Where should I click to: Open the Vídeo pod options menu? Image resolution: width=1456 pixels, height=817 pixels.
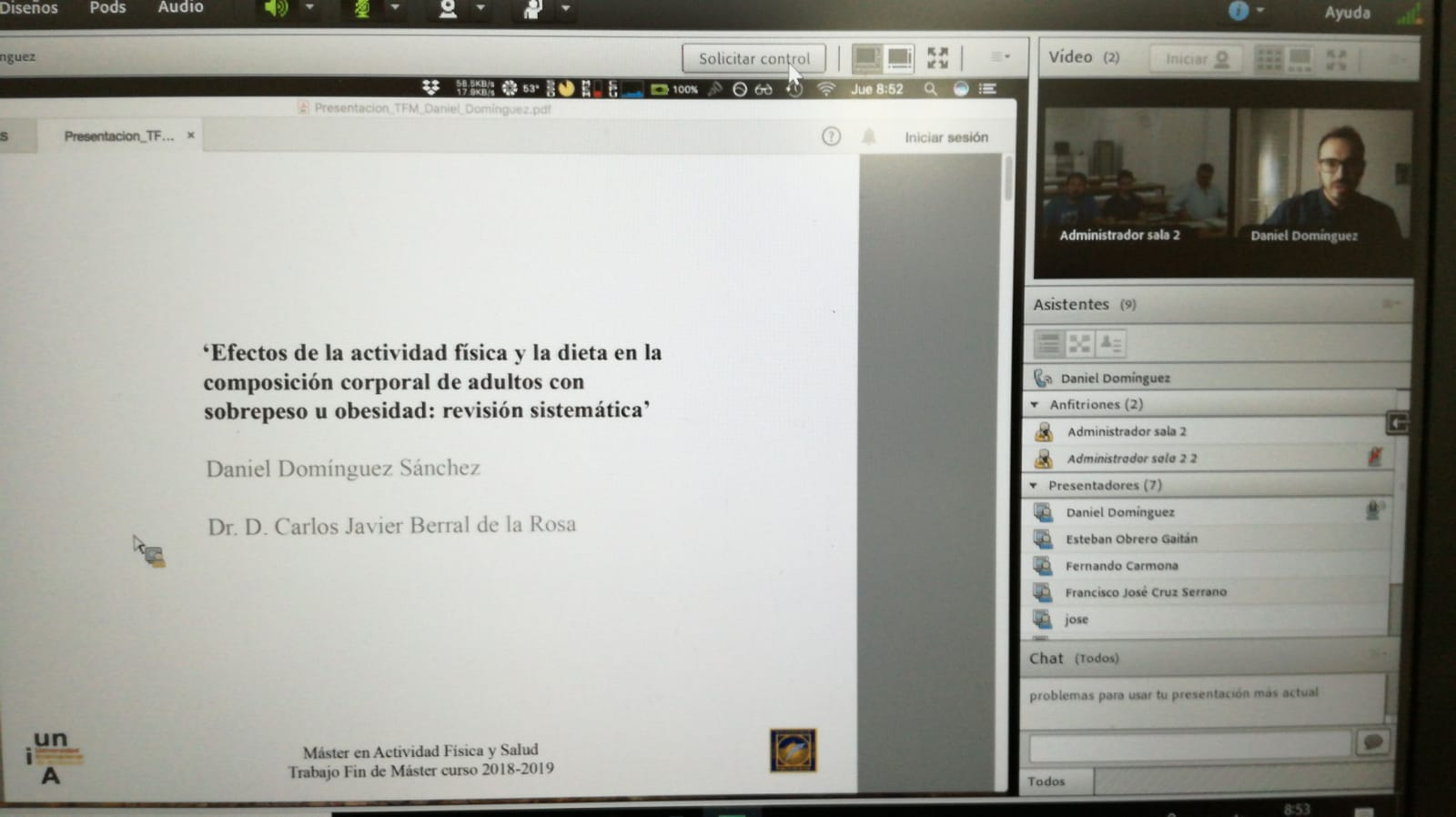coord(1398,60)
